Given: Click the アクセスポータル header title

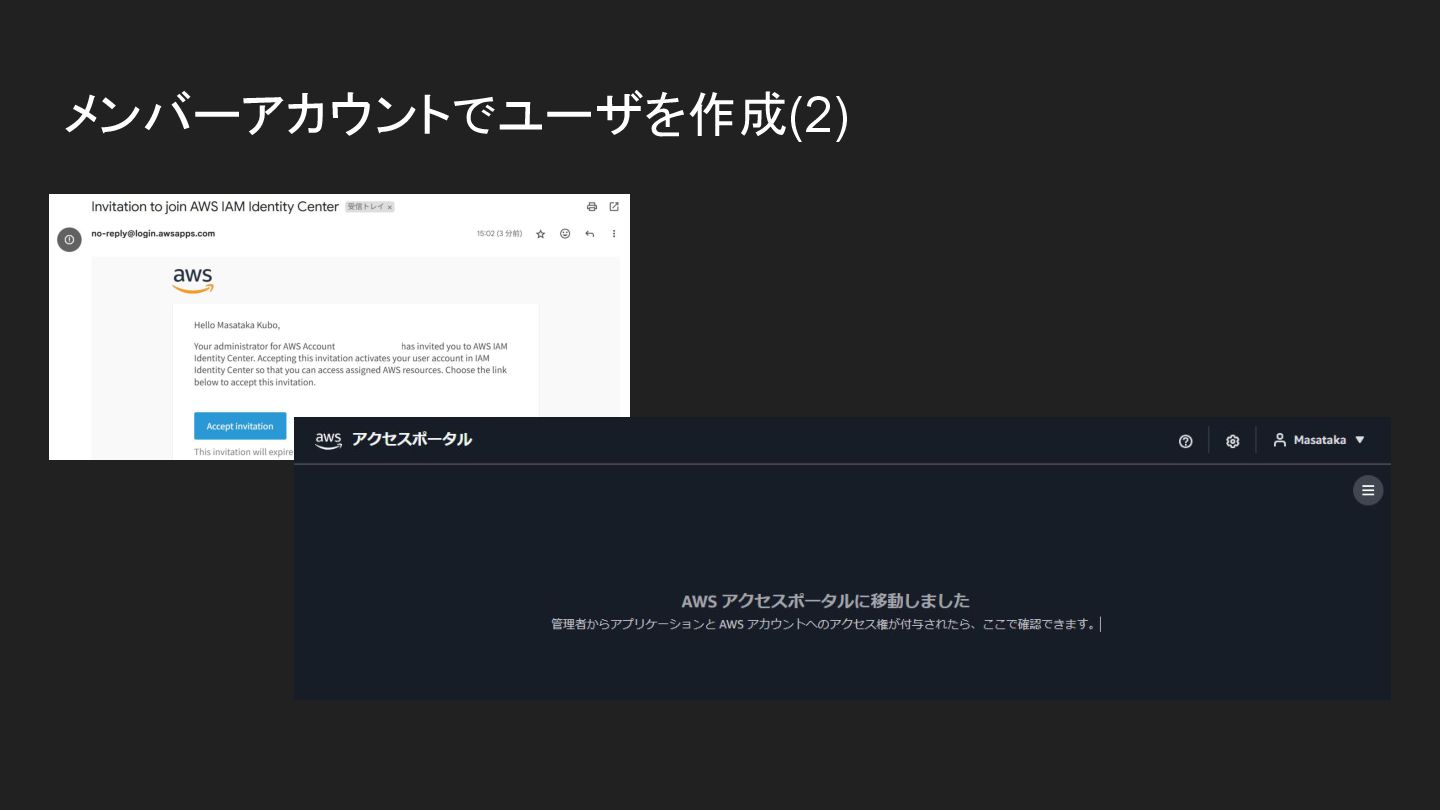Looking at the screenshot, I should pos(412,440).
